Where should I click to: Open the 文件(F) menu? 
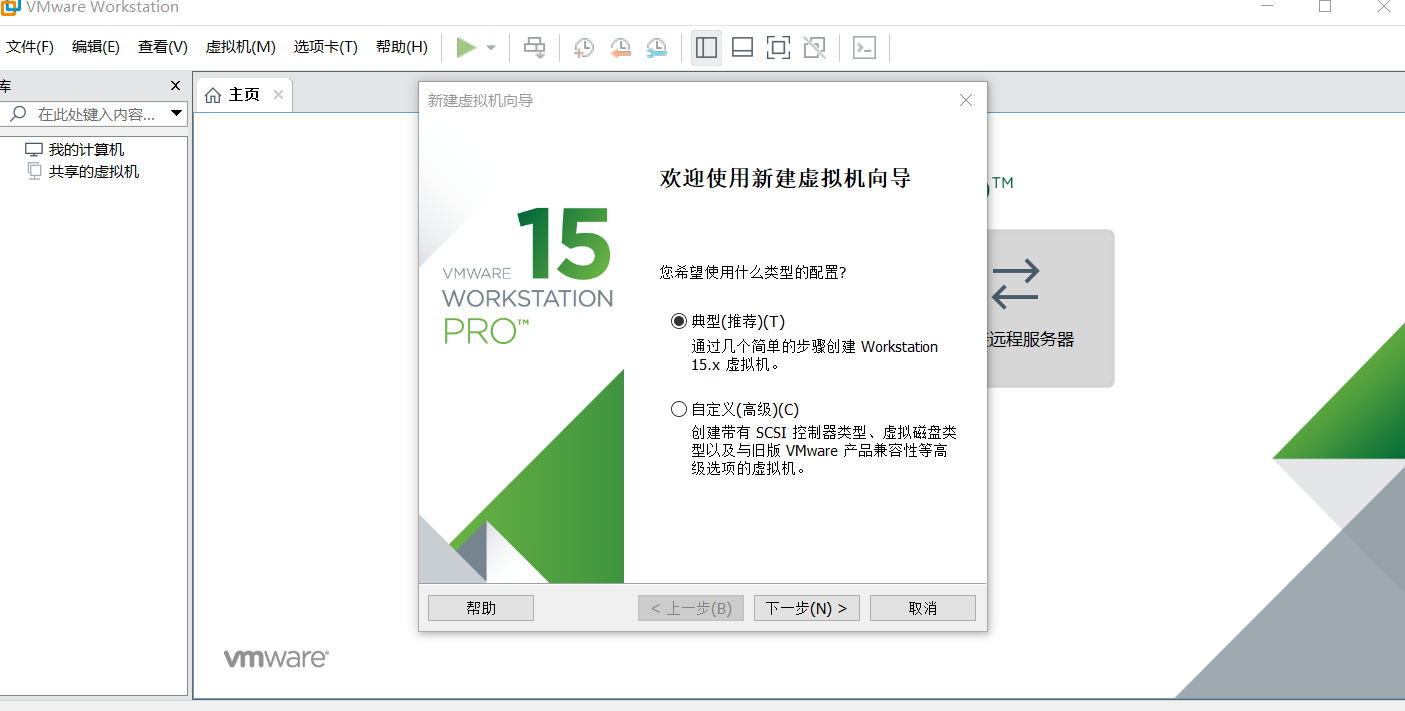click(x=30, y=47)
